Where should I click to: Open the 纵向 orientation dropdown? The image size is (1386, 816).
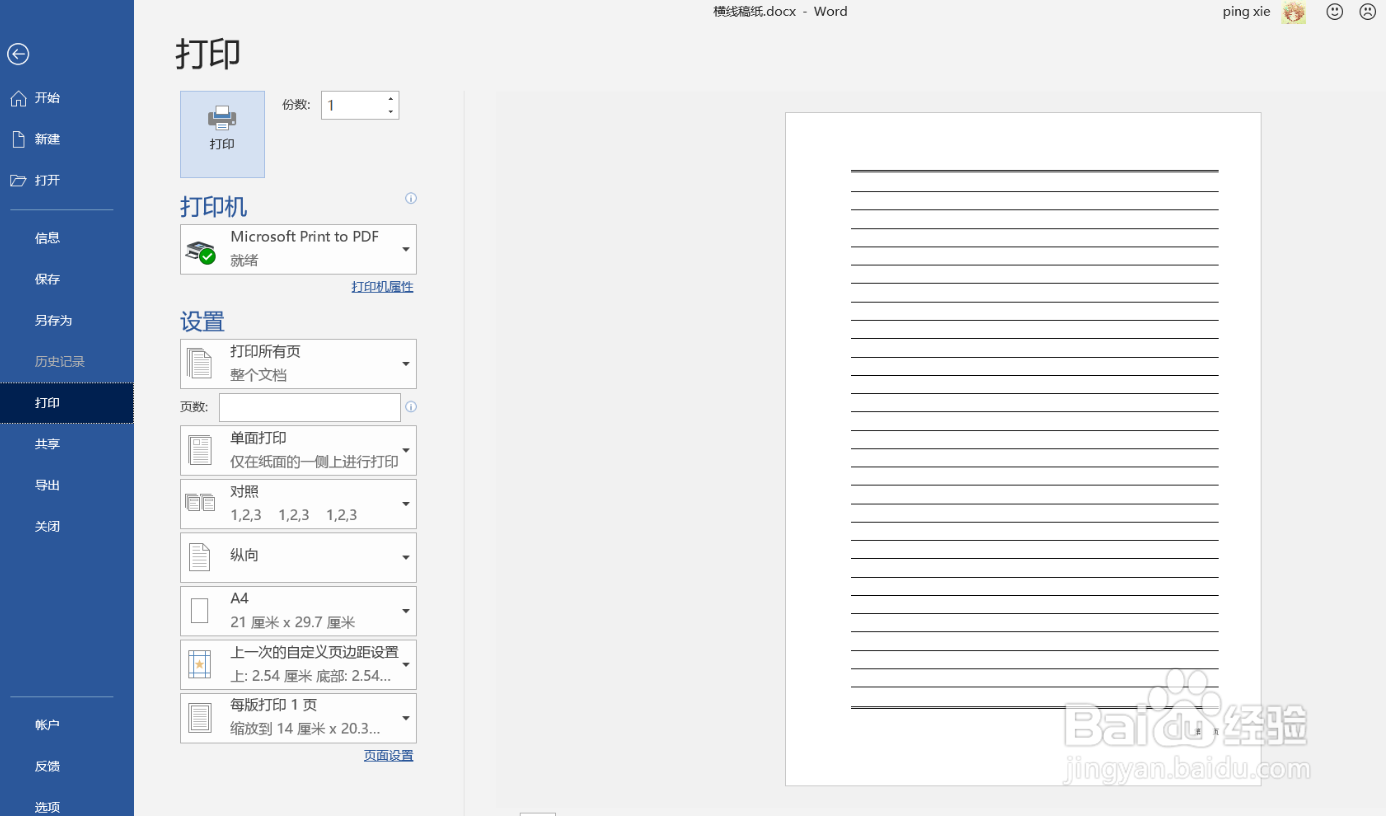(x=298, y=557)
